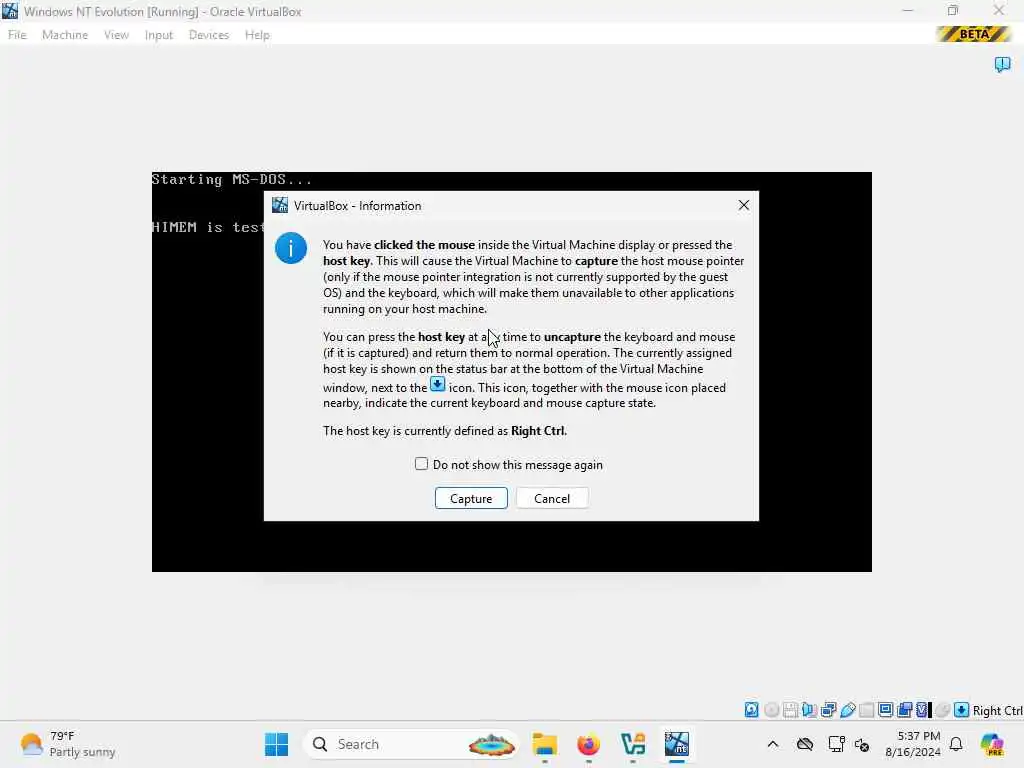The height and width of the screenshot is (768, 1024).
Task: Open the View menu
Action: (116, 35)
